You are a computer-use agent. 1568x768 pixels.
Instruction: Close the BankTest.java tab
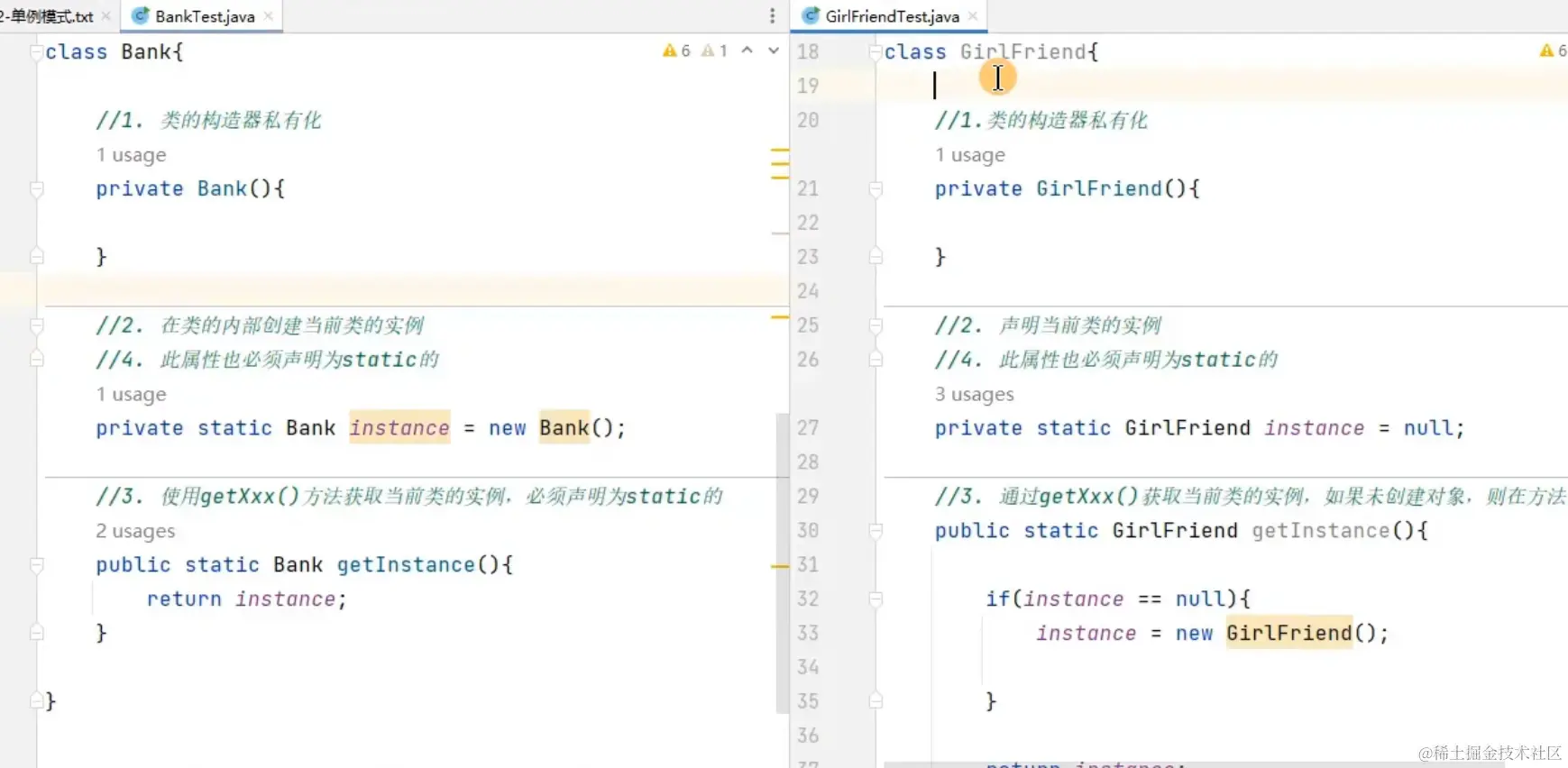269,16
